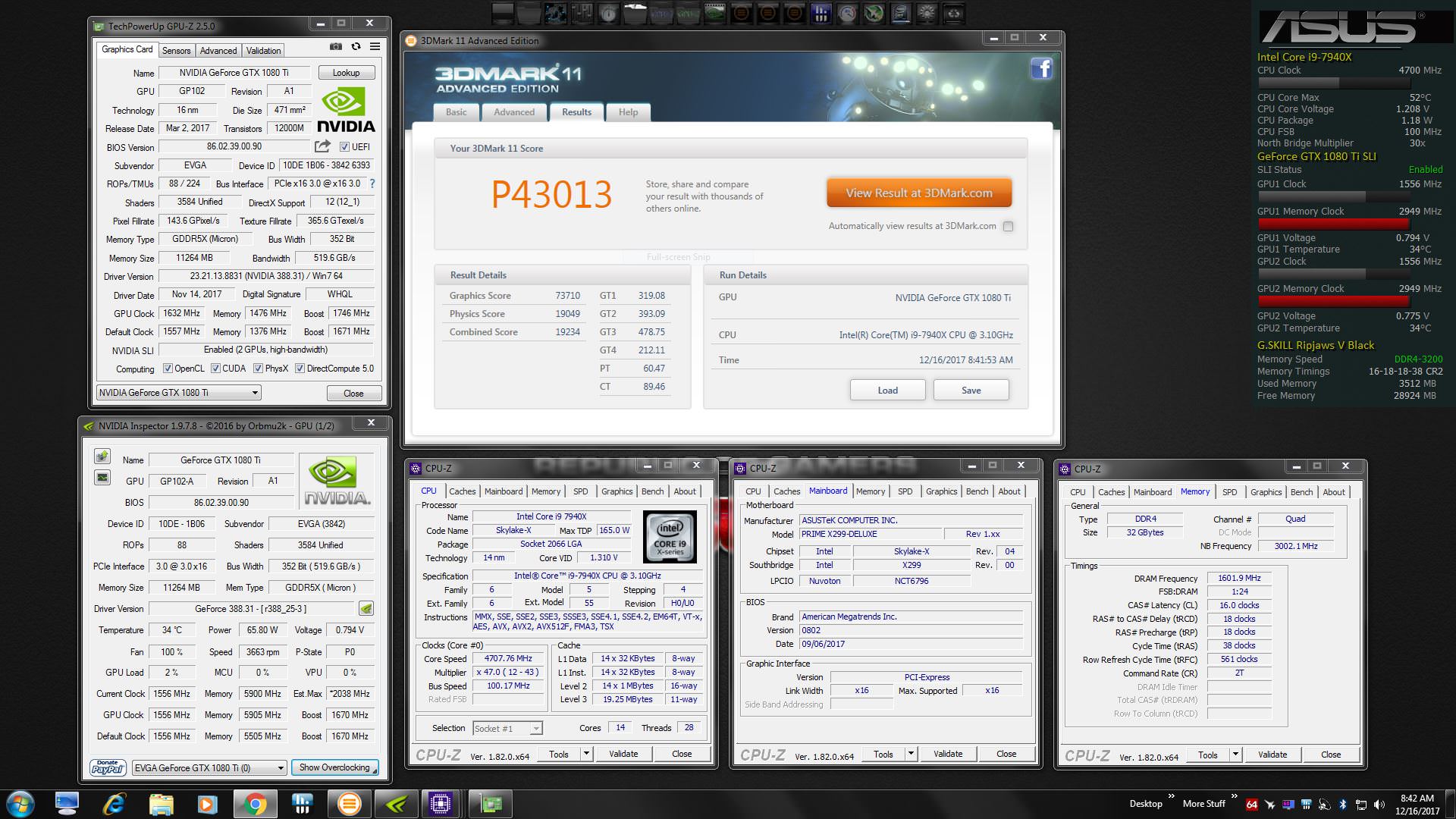Toggle the OpenCL checkbox in GPU-Z
This screenshot has height=819, width=1456.
pyautogui.click(x=168, y=369)
